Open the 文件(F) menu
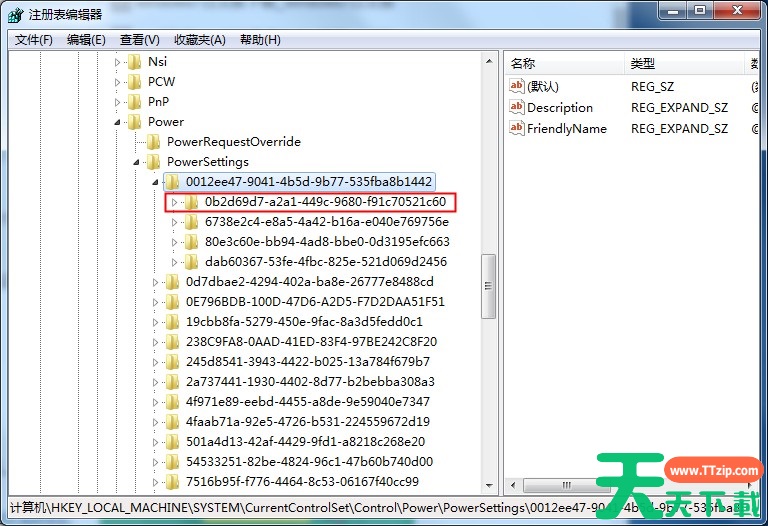 coord(33,40)
